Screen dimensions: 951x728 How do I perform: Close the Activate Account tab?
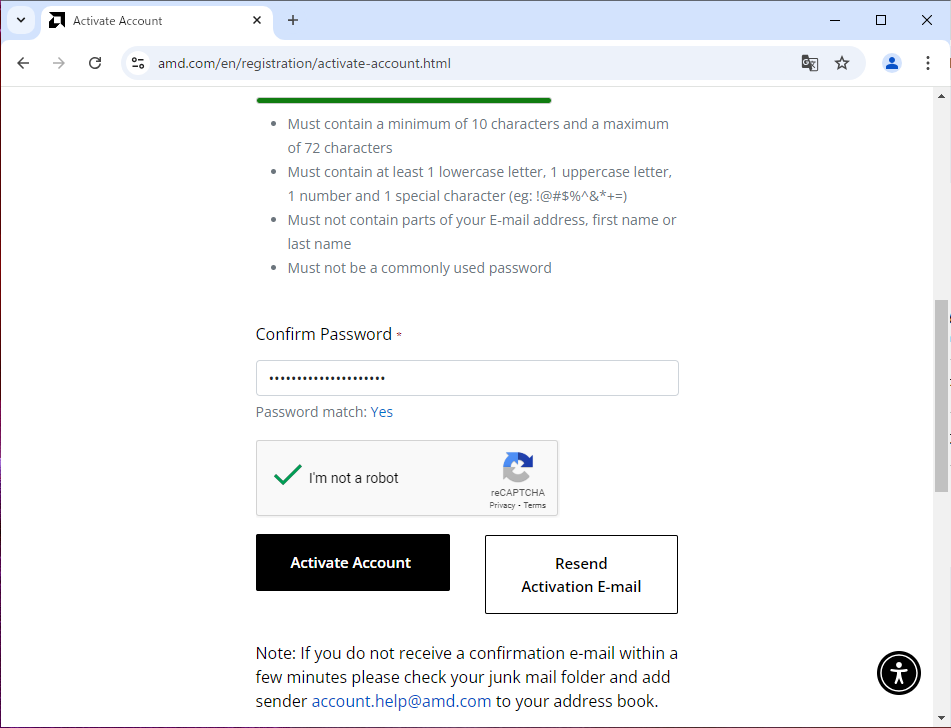coord(257,20)
